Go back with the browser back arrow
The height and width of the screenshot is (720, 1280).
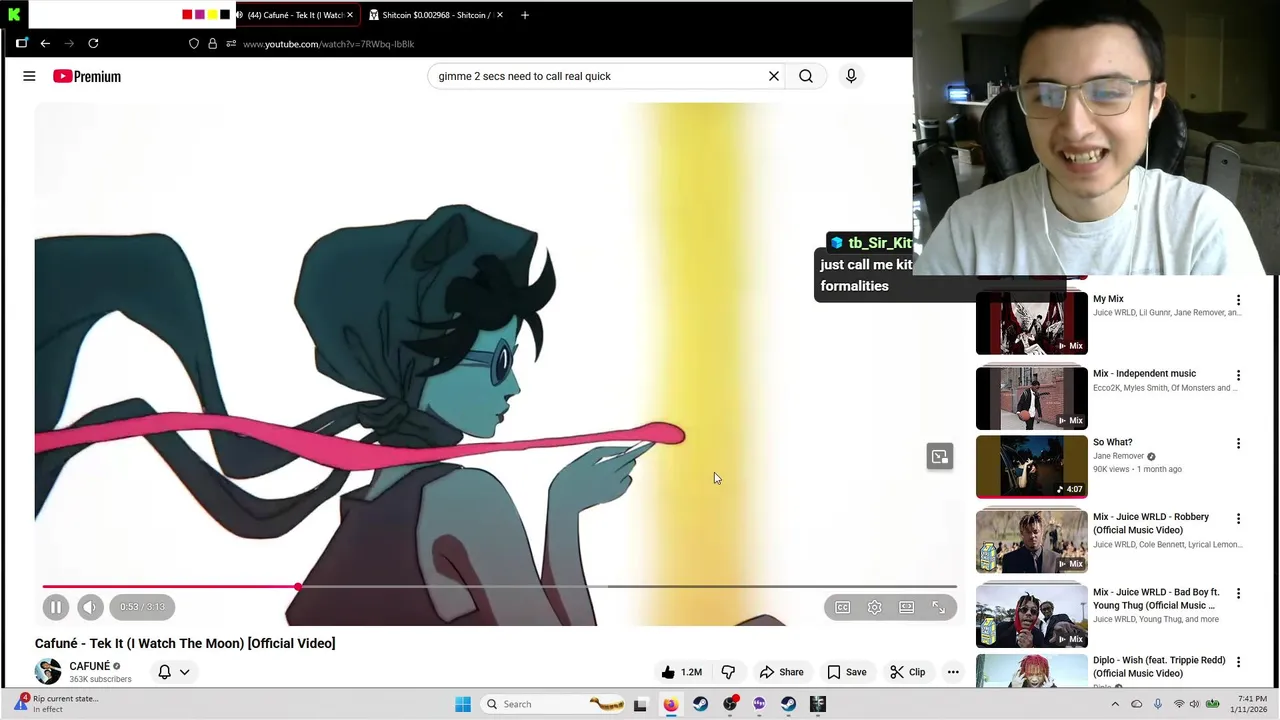pos(45,43)
